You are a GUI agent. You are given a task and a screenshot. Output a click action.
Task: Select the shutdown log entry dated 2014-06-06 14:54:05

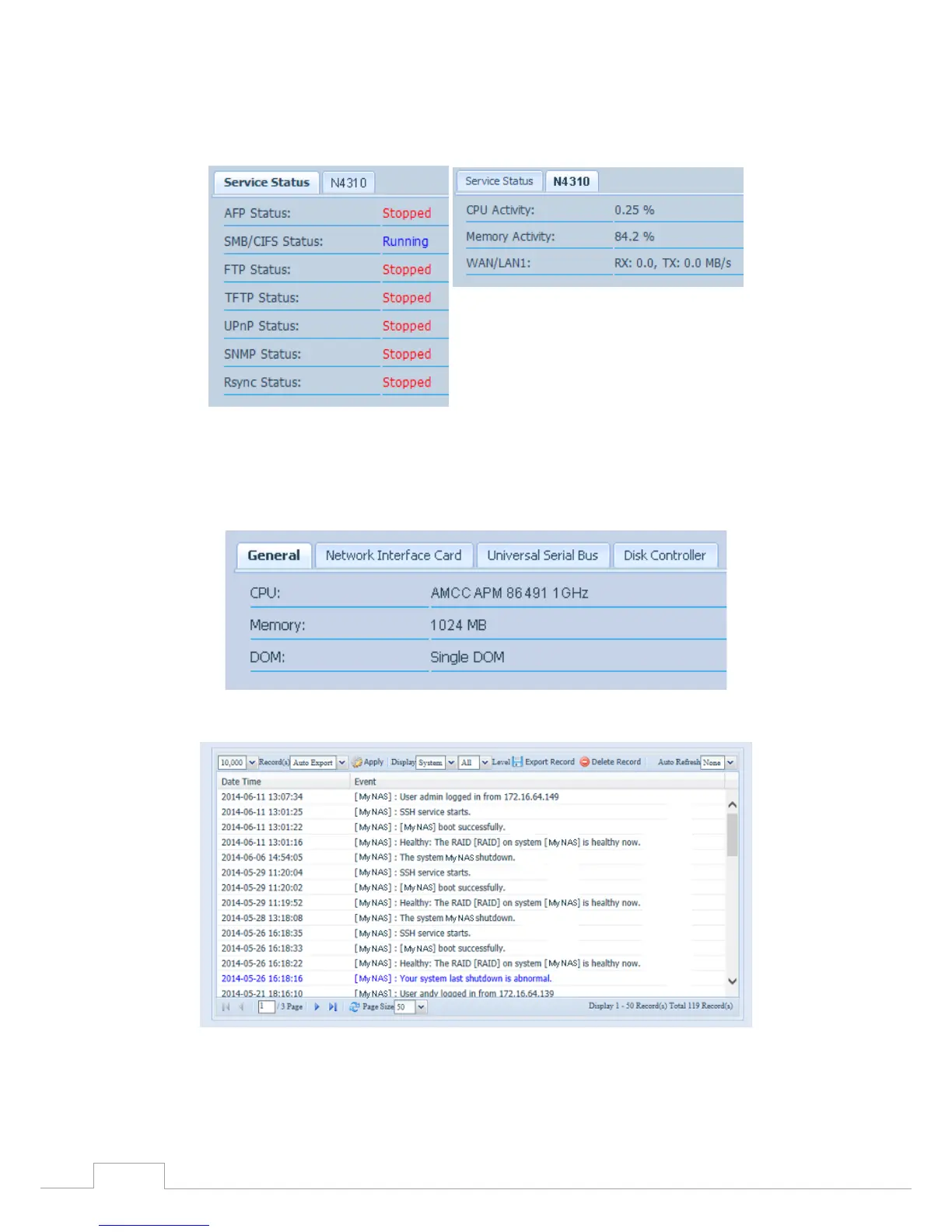click(x=471, y=858)
